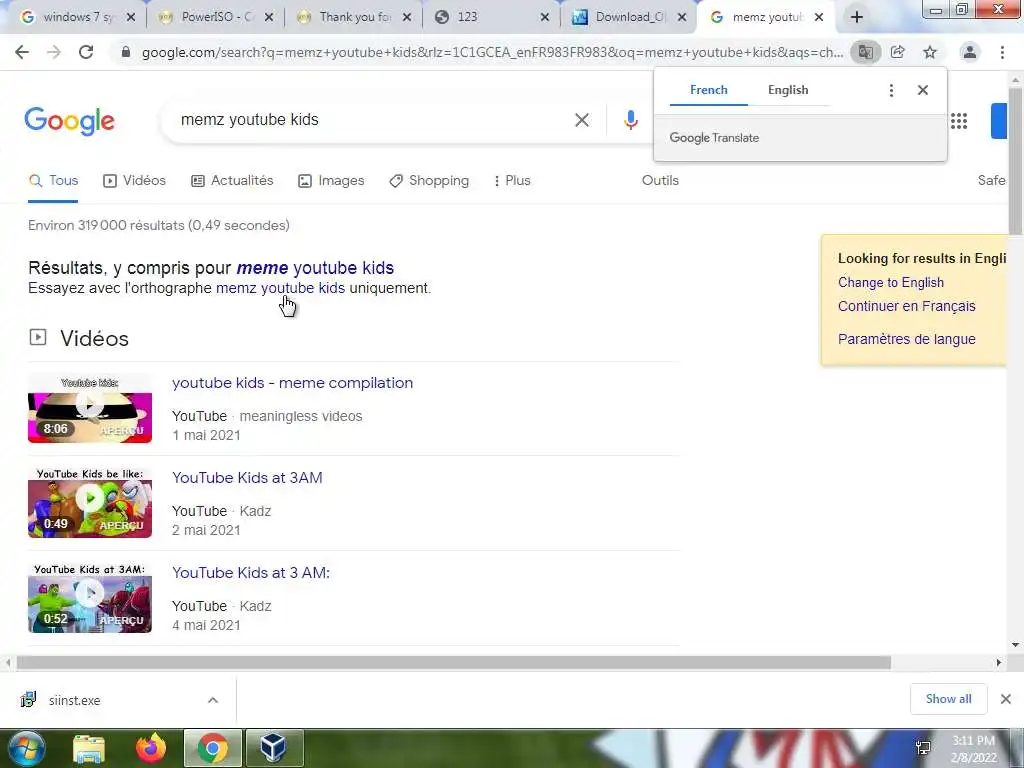Open 'Paramètres de langue' link

(906, 340)
